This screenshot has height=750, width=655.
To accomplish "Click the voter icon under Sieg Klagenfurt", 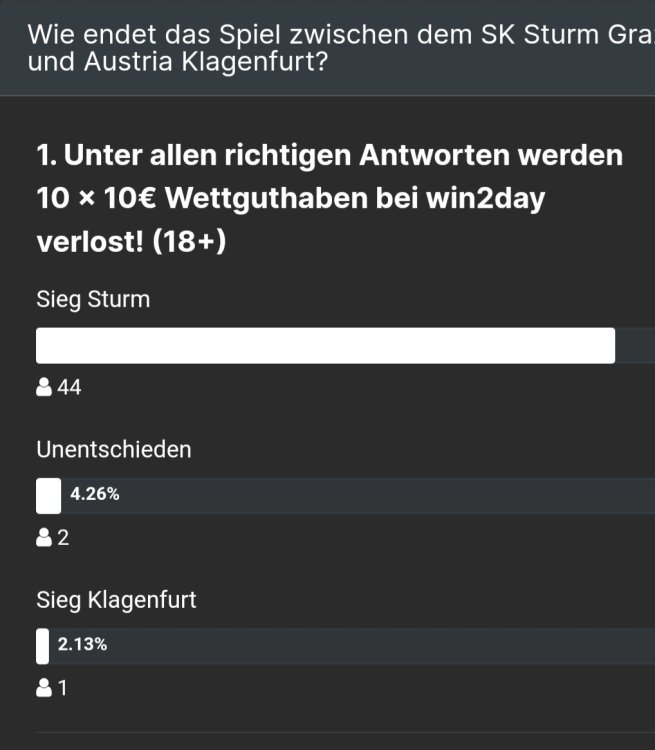I will pos(44,688).
